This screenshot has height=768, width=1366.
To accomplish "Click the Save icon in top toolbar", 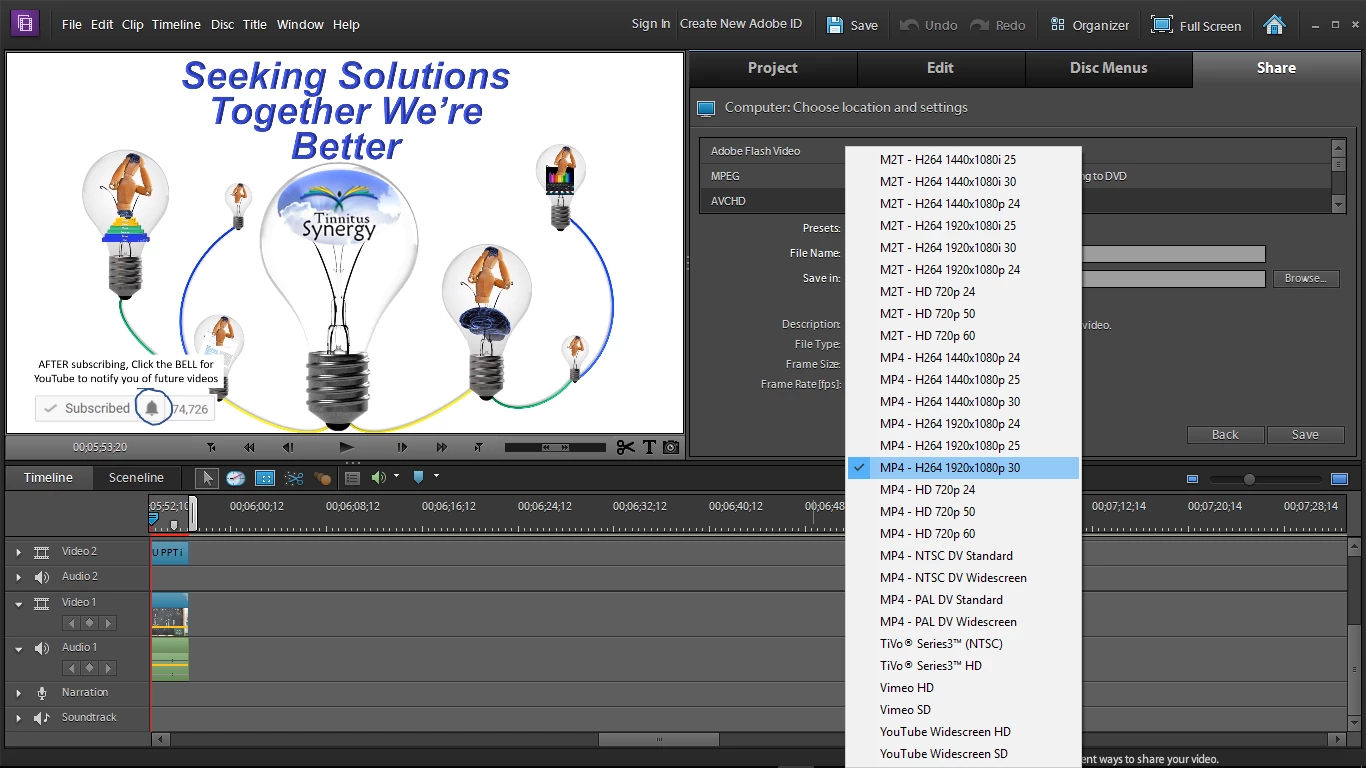I will (x=834, y=25).
